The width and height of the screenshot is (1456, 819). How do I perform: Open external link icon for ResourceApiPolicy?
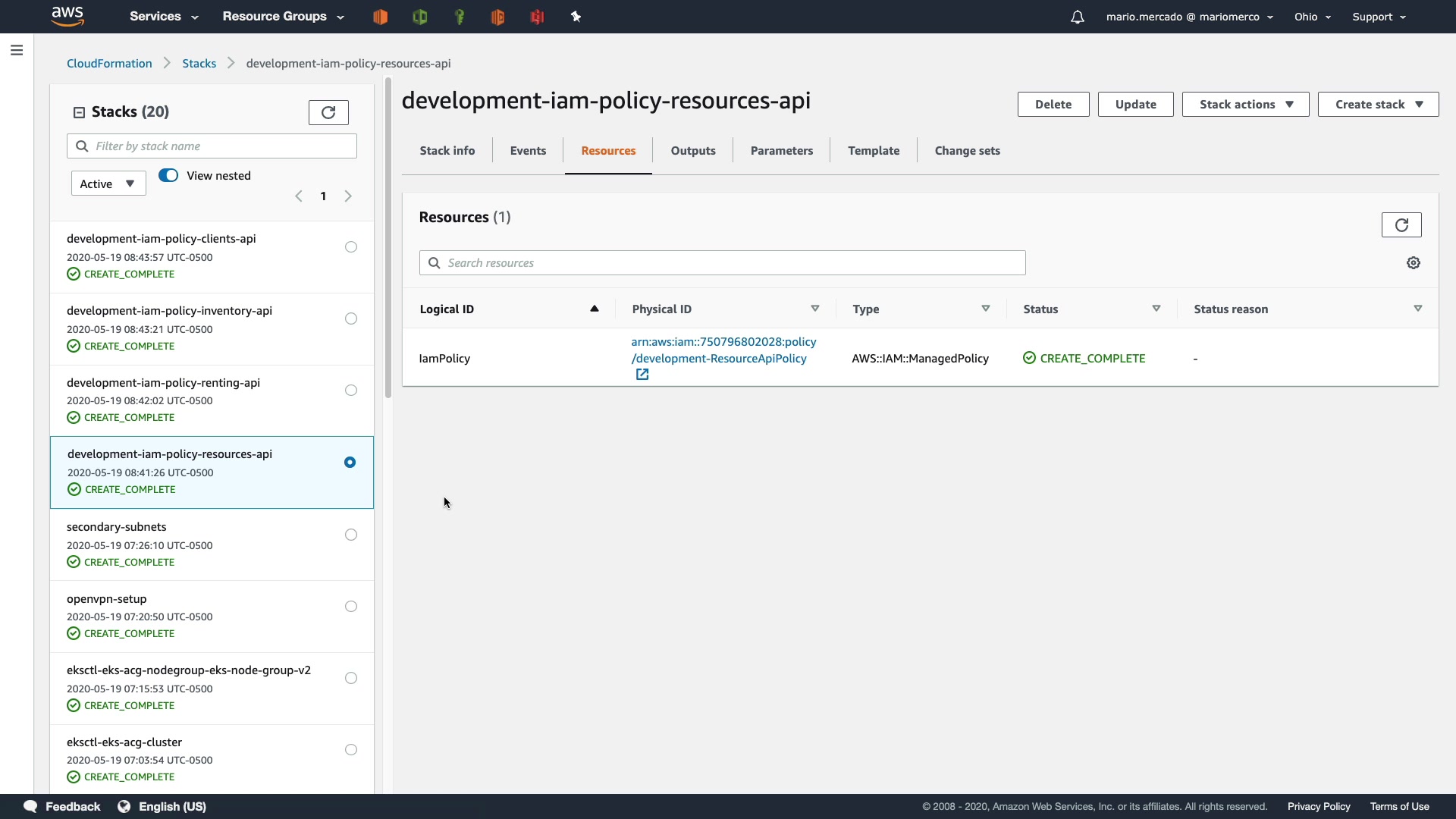coord(642,375)
